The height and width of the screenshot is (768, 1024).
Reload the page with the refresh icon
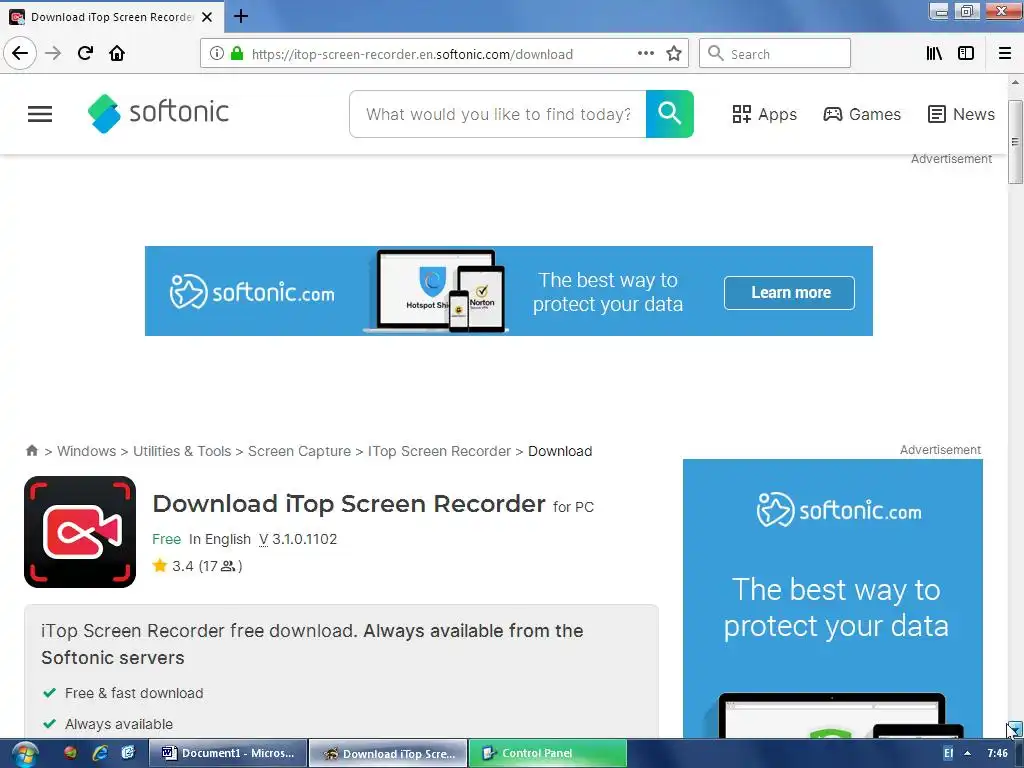point(85,53)
